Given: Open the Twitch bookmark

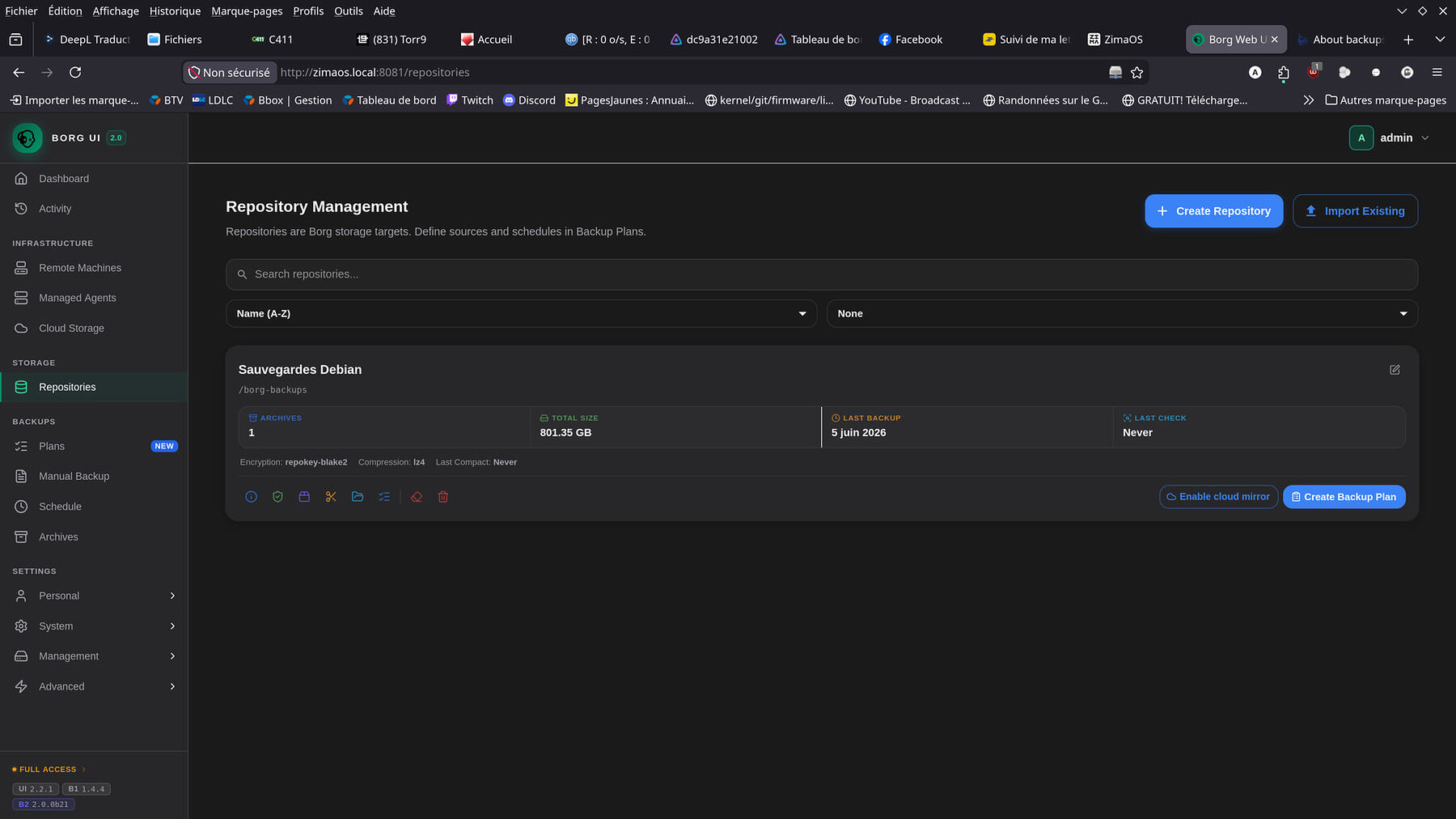Looking at the screenshot, I should pos(470,100).
